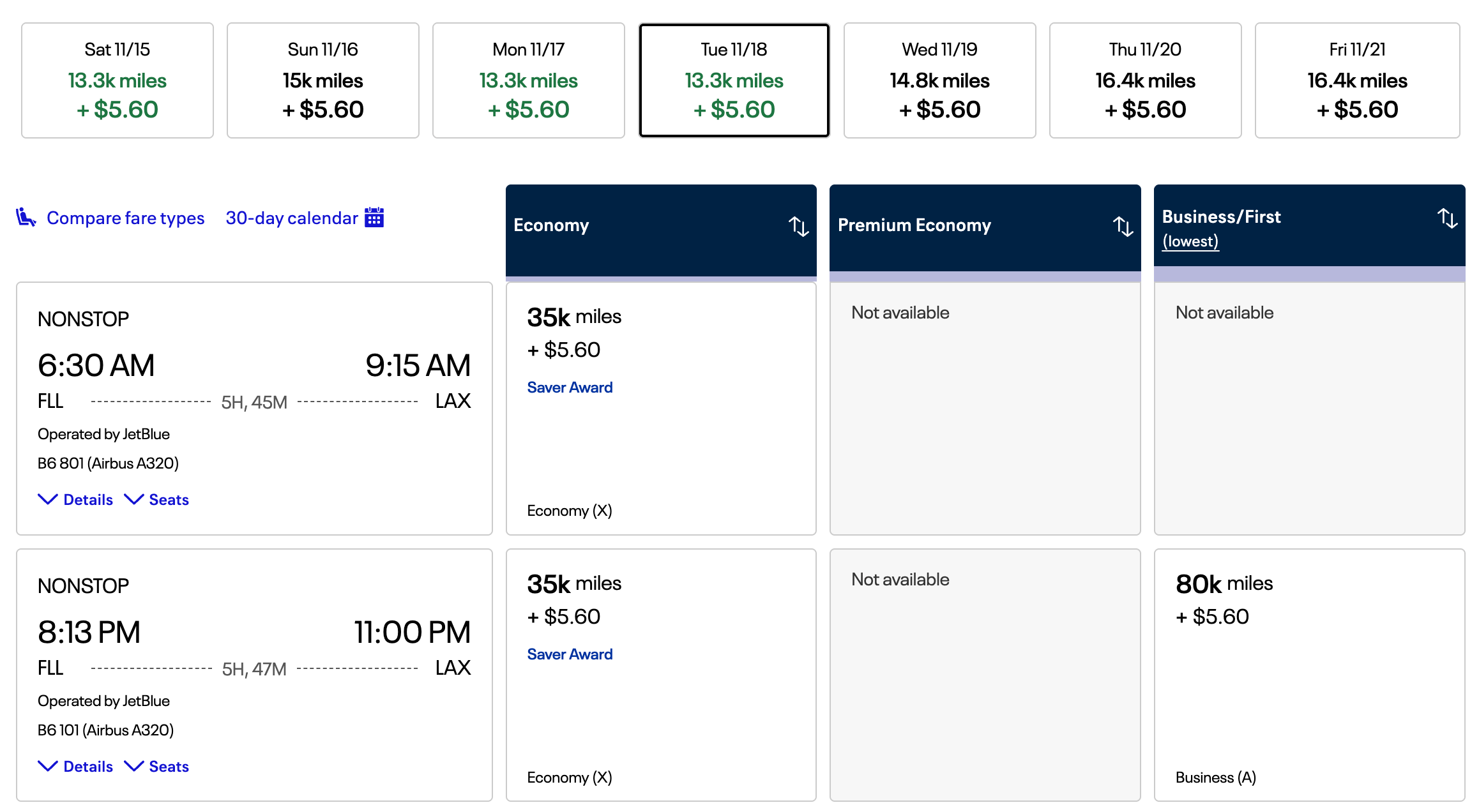Choose the Sun 11/16 15k miles date

point(323,80)
